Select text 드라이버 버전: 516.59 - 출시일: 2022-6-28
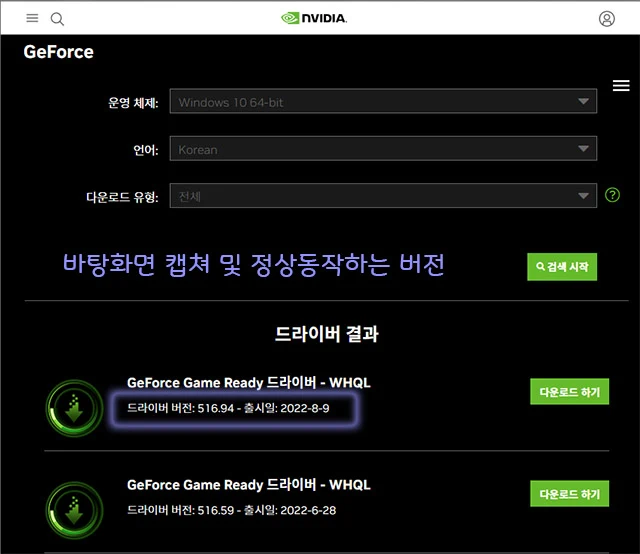This screenshot has width=640, height=554. pyautogui.click(x=231, y=510)
